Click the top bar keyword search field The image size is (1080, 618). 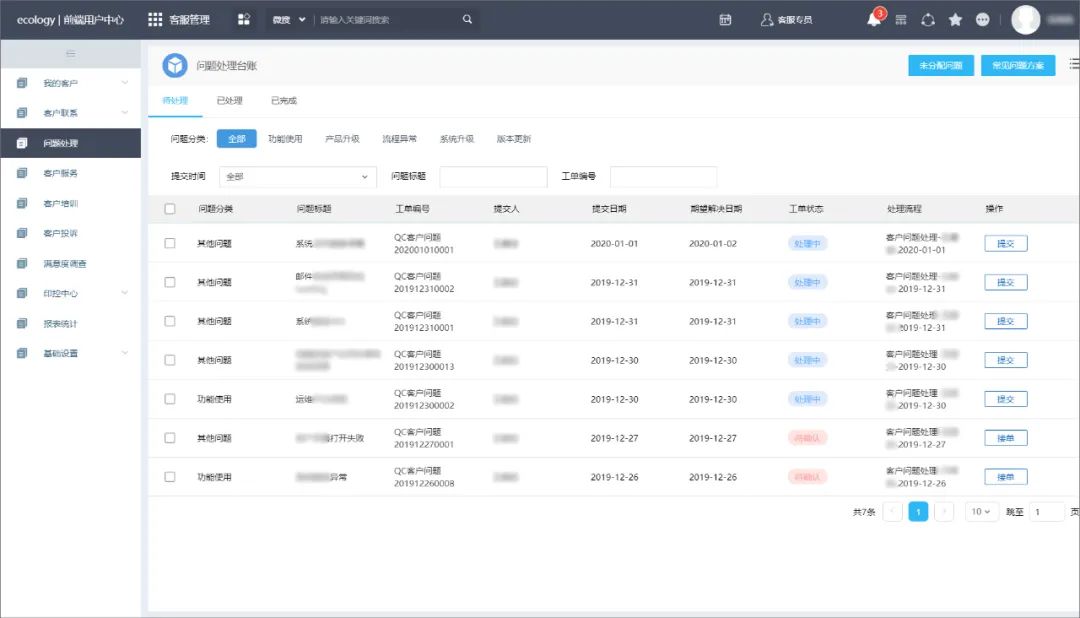pyautogui.click(x=386, y=20)
